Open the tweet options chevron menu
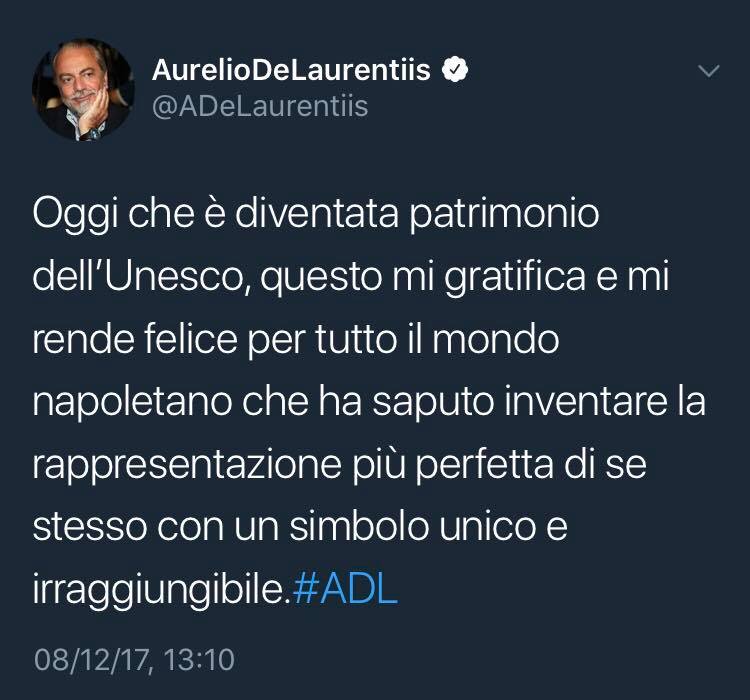750x700 pixels. (x=709, y=71)
